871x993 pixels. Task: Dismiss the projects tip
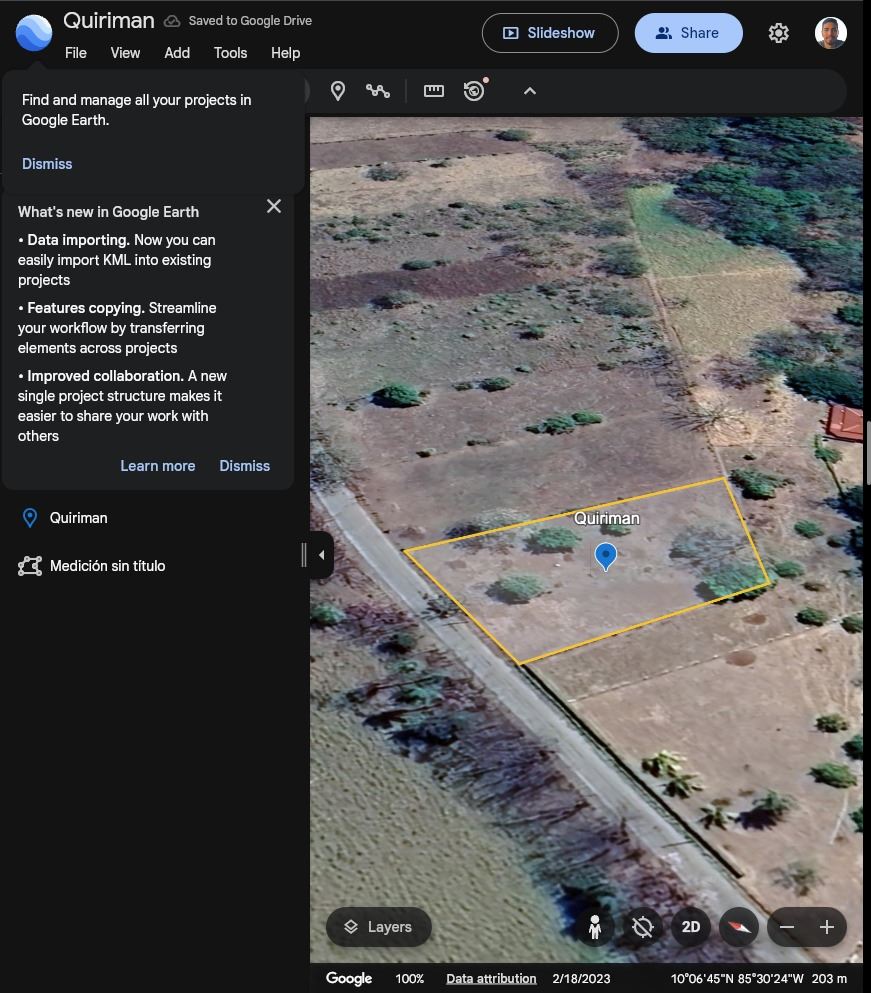[47, 164]
